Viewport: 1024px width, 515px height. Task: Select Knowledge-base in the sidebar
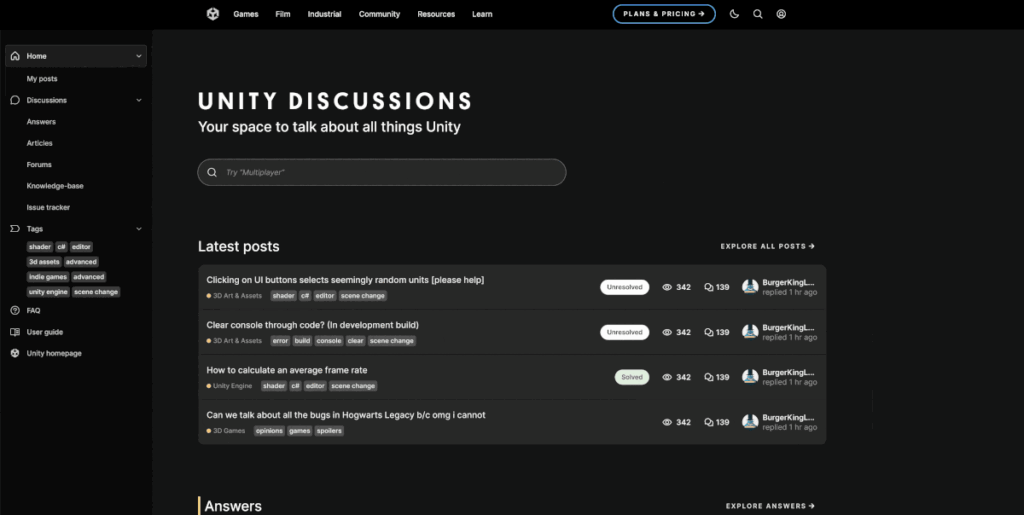pos(55,186)
